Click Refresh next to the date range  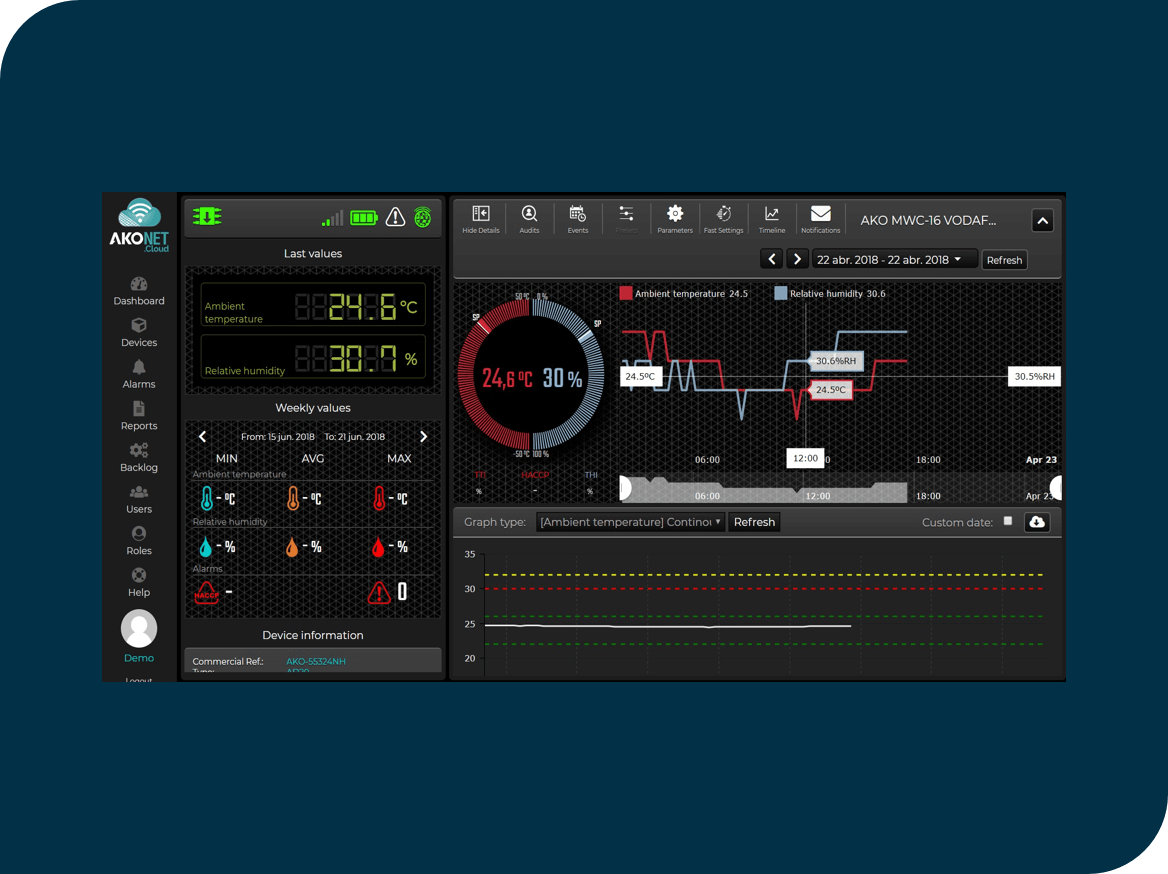click(x=1004, y=260)
